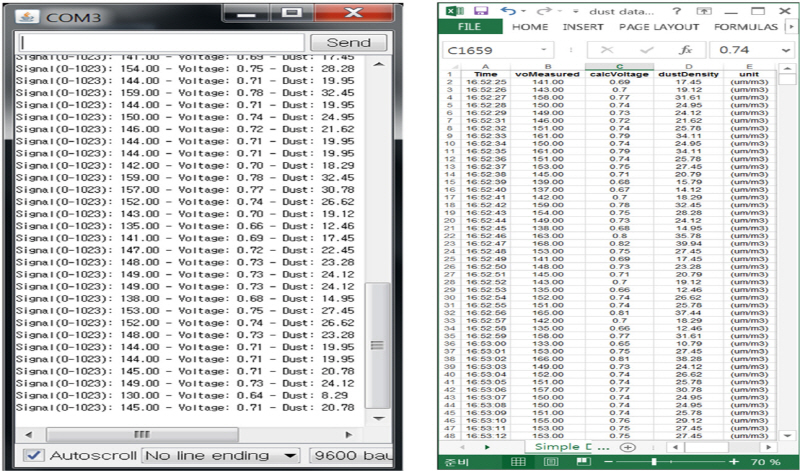Click the Save icon in Excel's quick access toolbar
Viewport: 800px width, 471px height.
(x=481, y=9)
